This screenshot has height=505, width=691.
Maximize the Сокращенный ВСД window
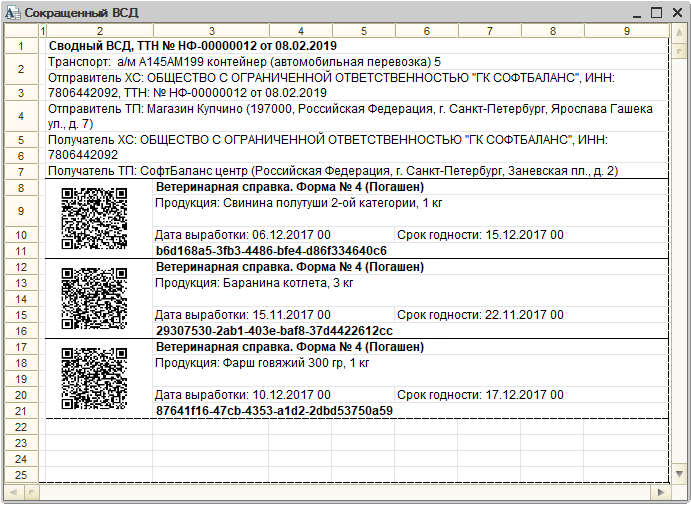click(x=657, y=13)
